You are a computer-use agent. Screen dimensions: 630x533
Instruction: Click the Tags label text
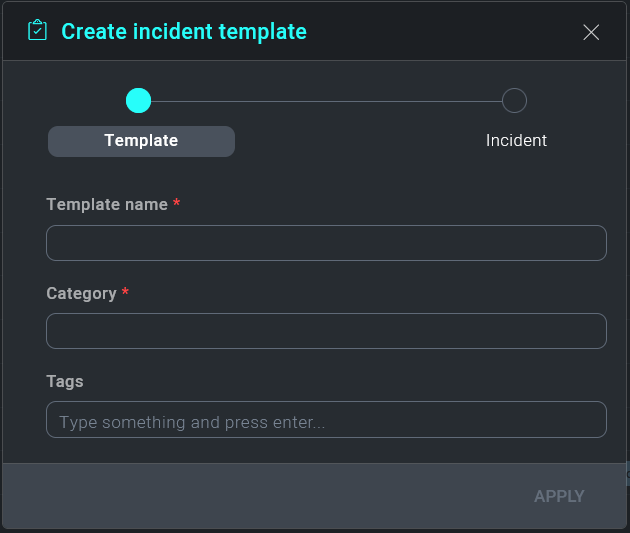[65, 382]
